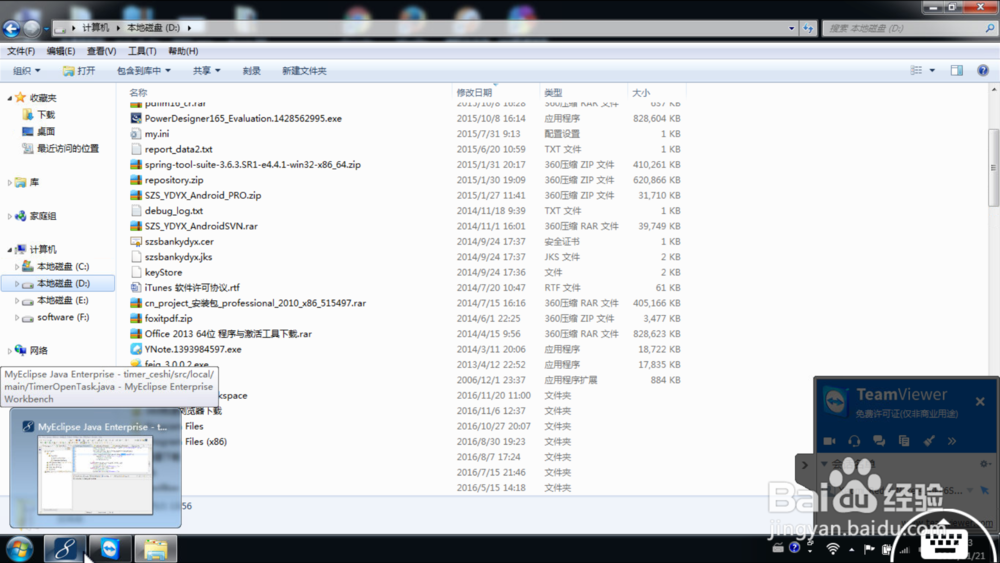Select software (F:) drive
1000x563 pixels.
coord(63,317)
